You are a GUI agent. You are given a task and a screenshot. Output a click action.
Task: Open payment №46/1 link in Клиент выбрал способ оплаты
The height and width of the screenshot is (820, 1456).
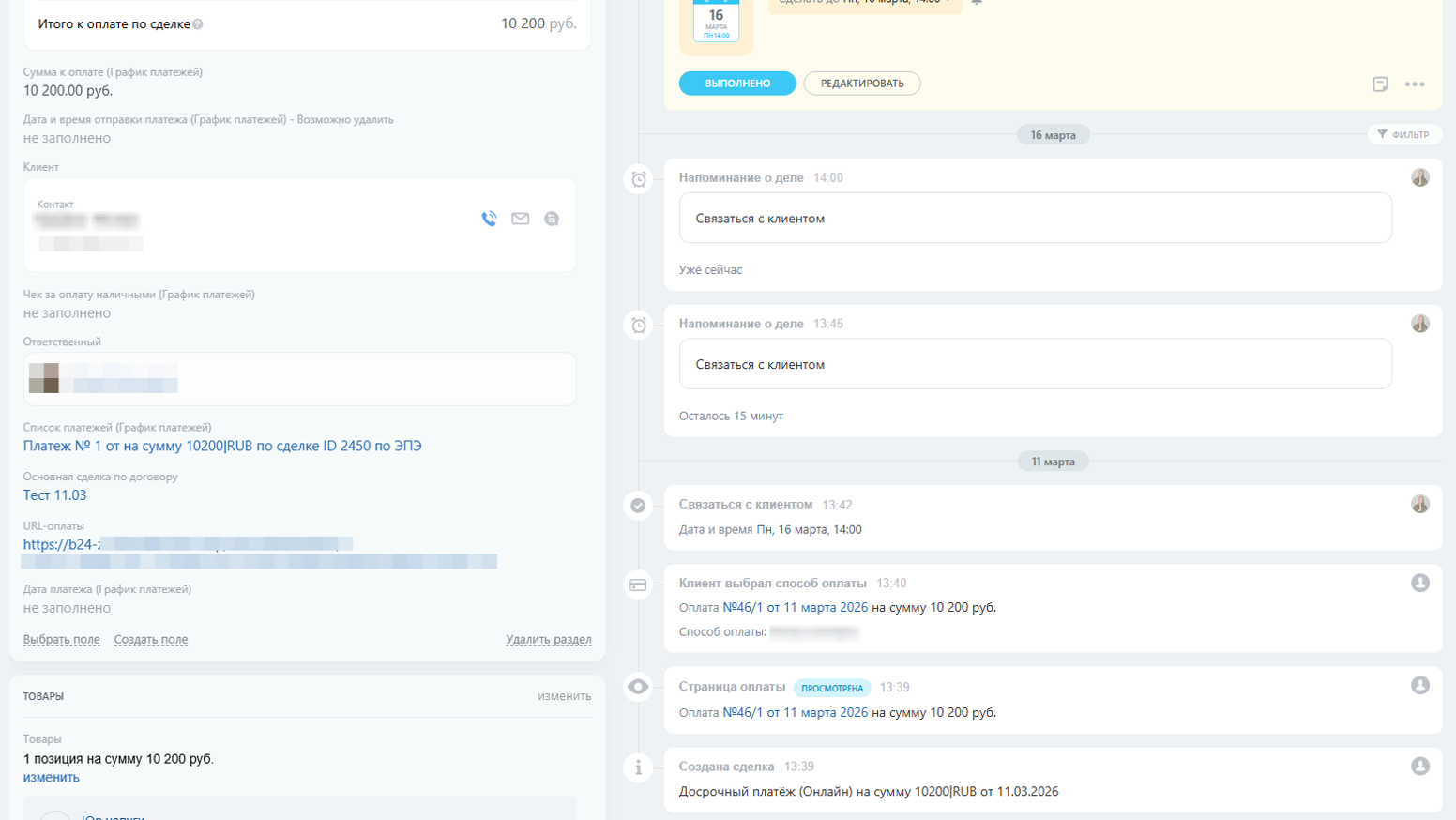tap(796, 607)
